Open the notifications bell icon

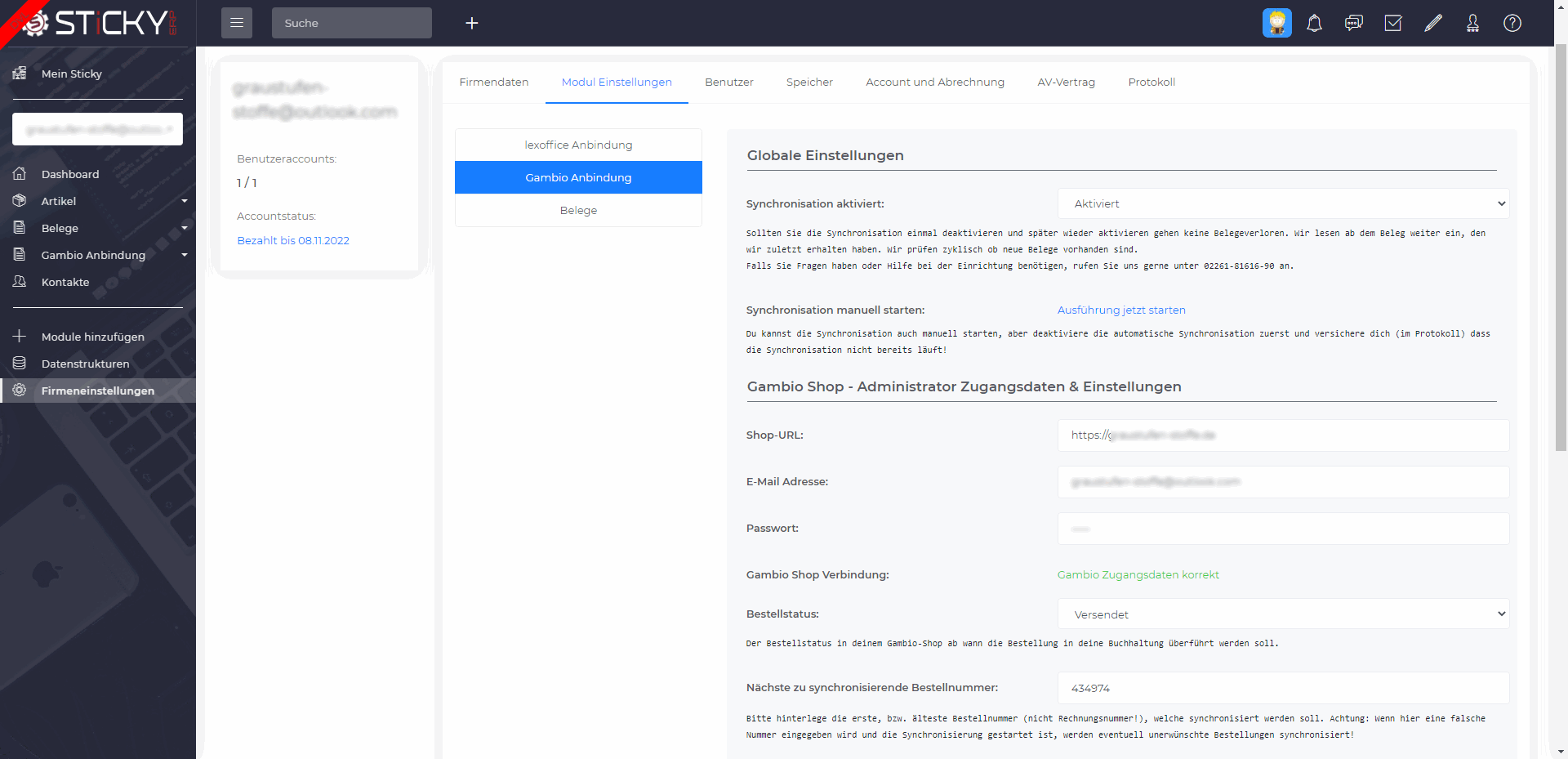click(x=1314, y=23)
